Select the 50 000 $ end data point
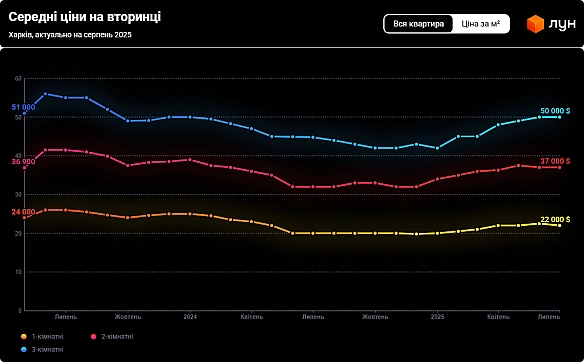 (x=559, y=117)
